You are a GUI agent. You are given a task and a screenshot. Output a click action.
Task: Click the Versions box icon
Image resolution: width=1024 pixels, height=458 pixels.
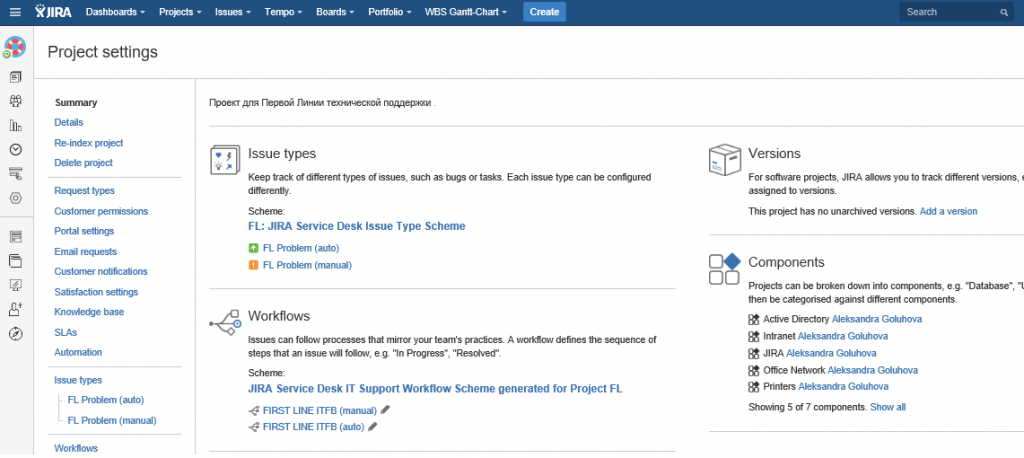click(725, 159)
